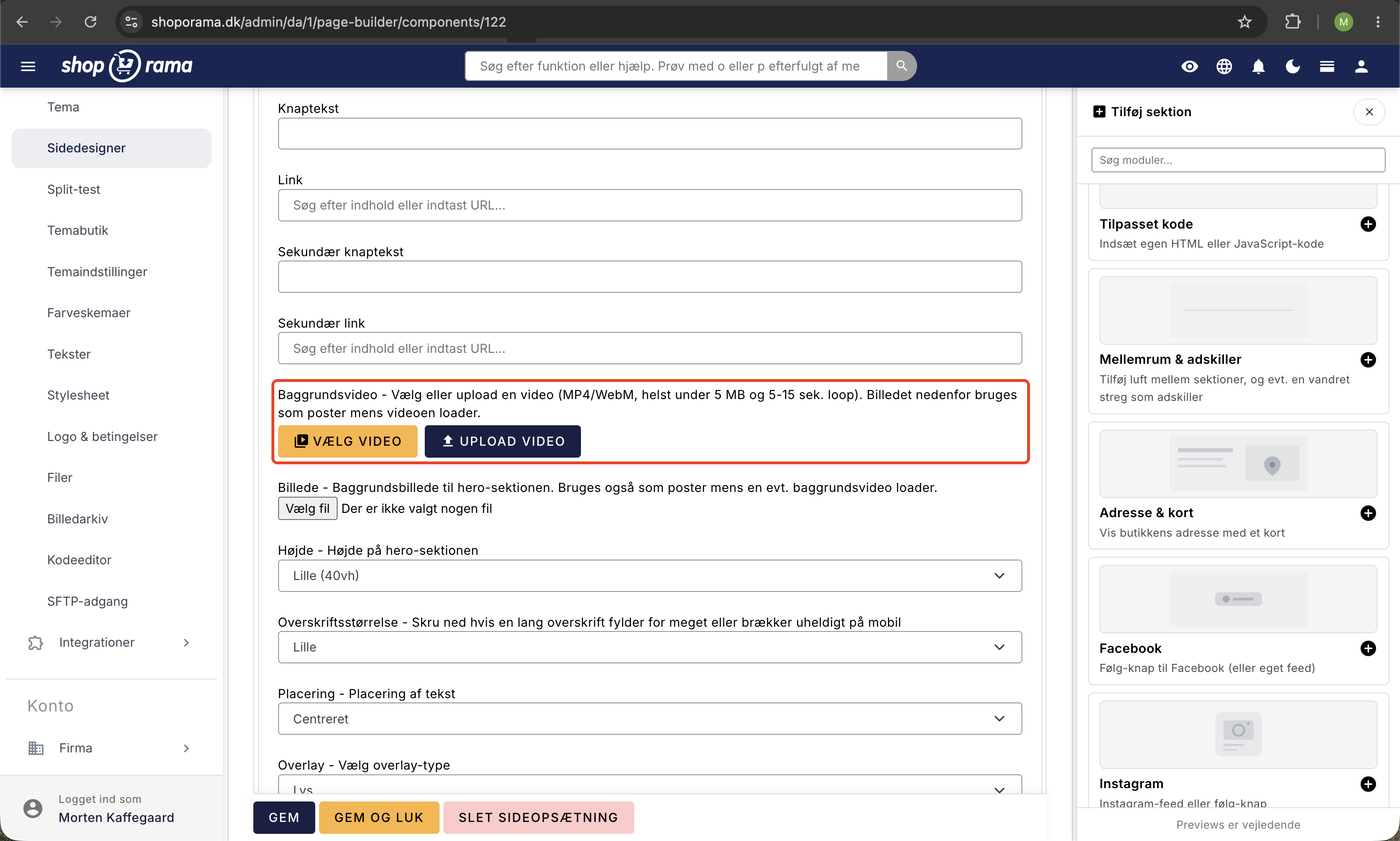Click the Integrationer puzzle icon

(x=36, y=643)
